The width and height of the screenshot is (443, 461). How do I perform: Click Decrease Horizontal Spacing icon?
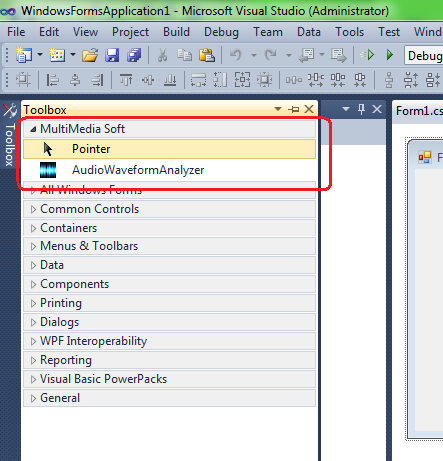tap(338, 80)
